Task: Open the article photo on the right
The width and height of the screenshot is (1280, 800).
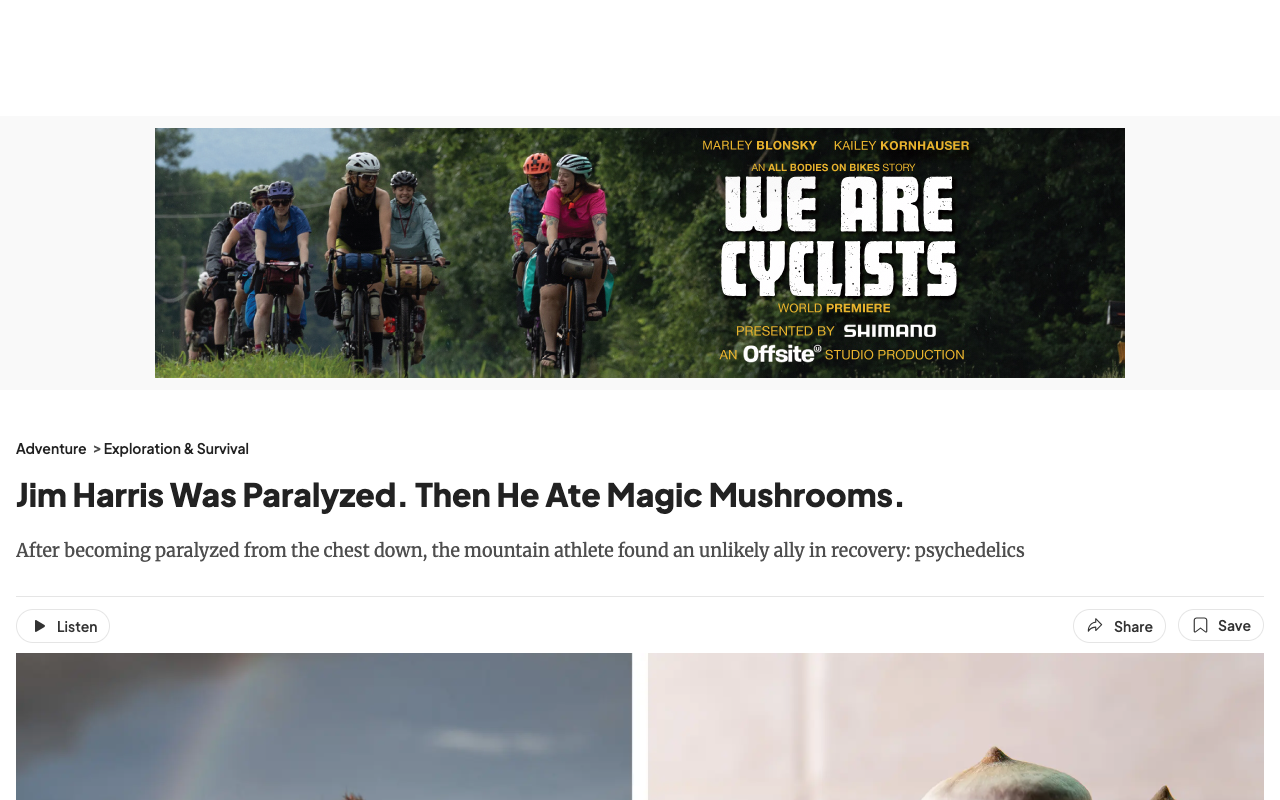Action: [956, 726]
